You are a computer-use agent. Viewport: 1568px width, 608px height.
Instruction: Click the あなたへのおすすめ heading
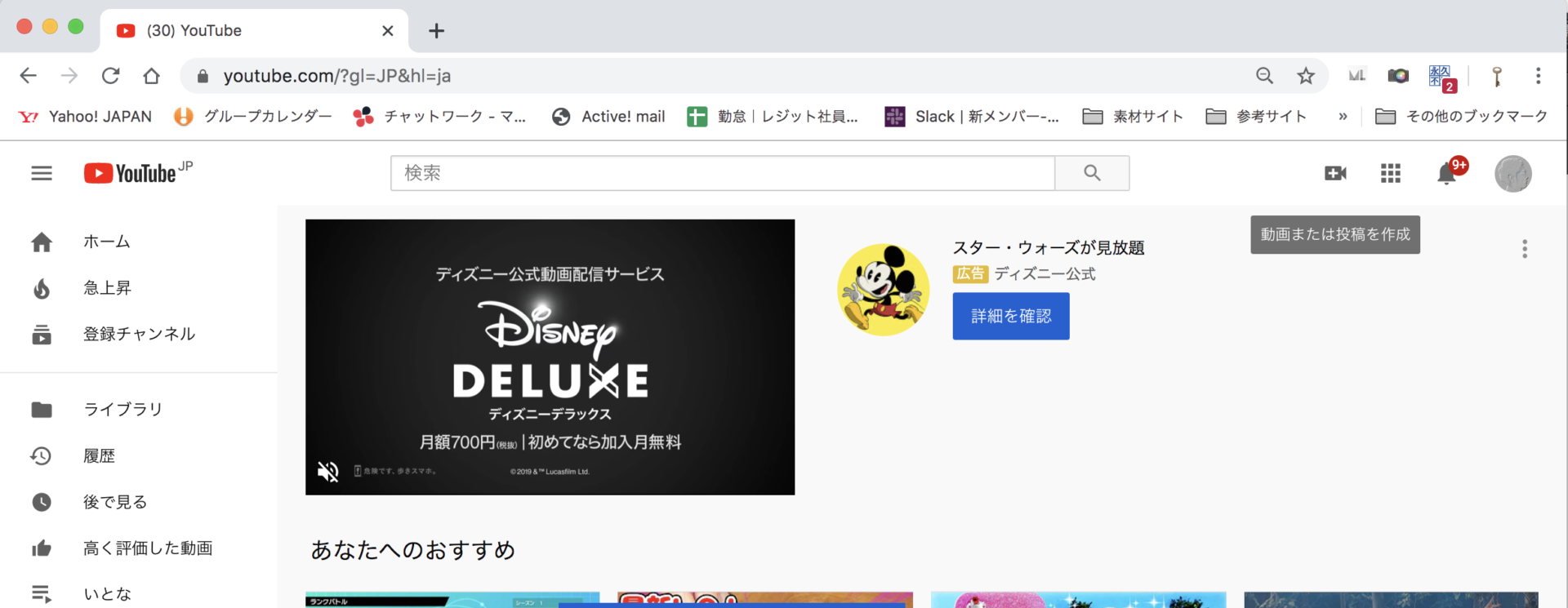412,550
